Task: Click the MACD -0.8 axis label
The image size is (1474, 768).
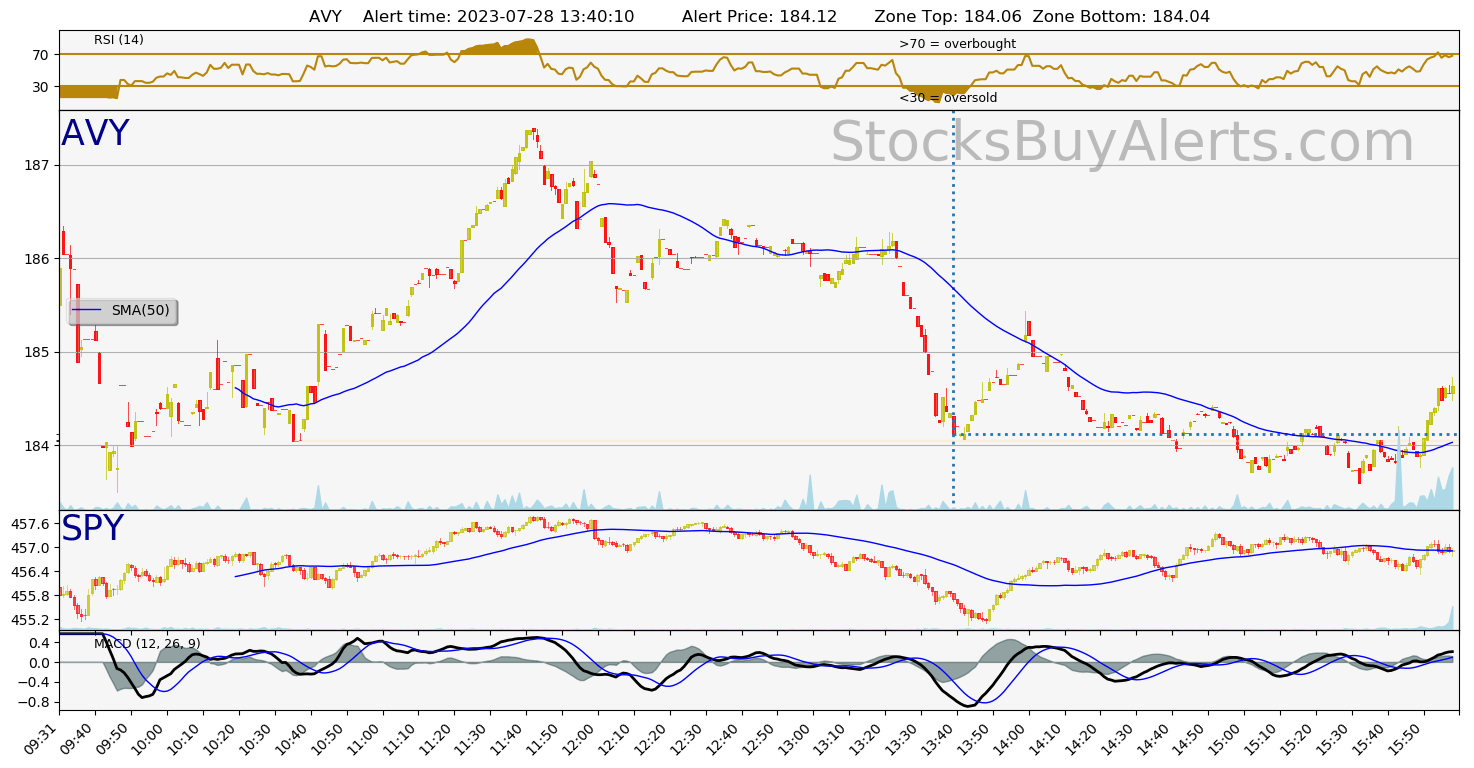Action: click(x=36, y=703)
